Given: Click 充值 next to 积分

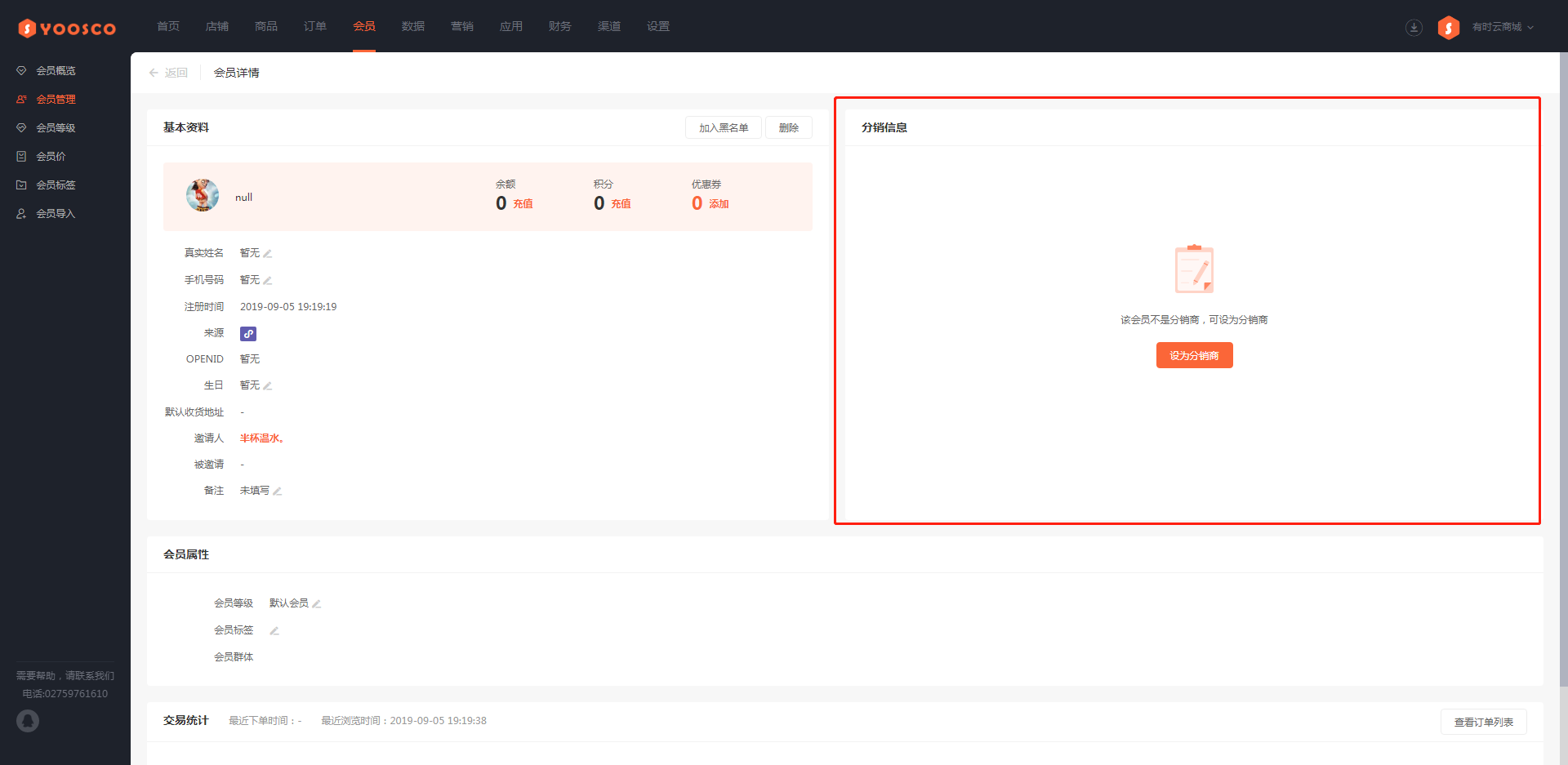Looking at the screenshot, I should tap(621, 204).
